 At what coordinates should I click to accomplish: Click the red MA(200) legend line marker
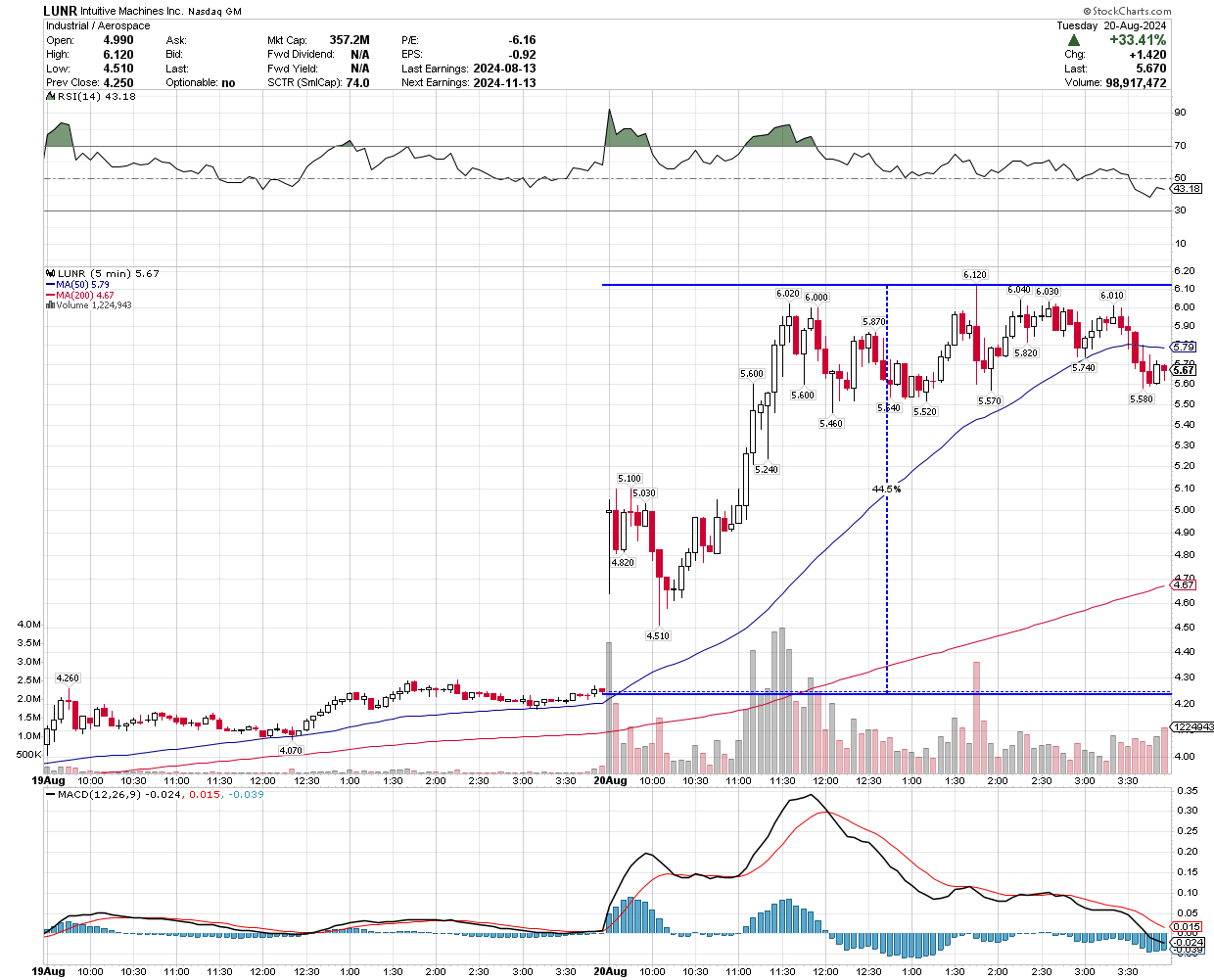coord(49,296)
